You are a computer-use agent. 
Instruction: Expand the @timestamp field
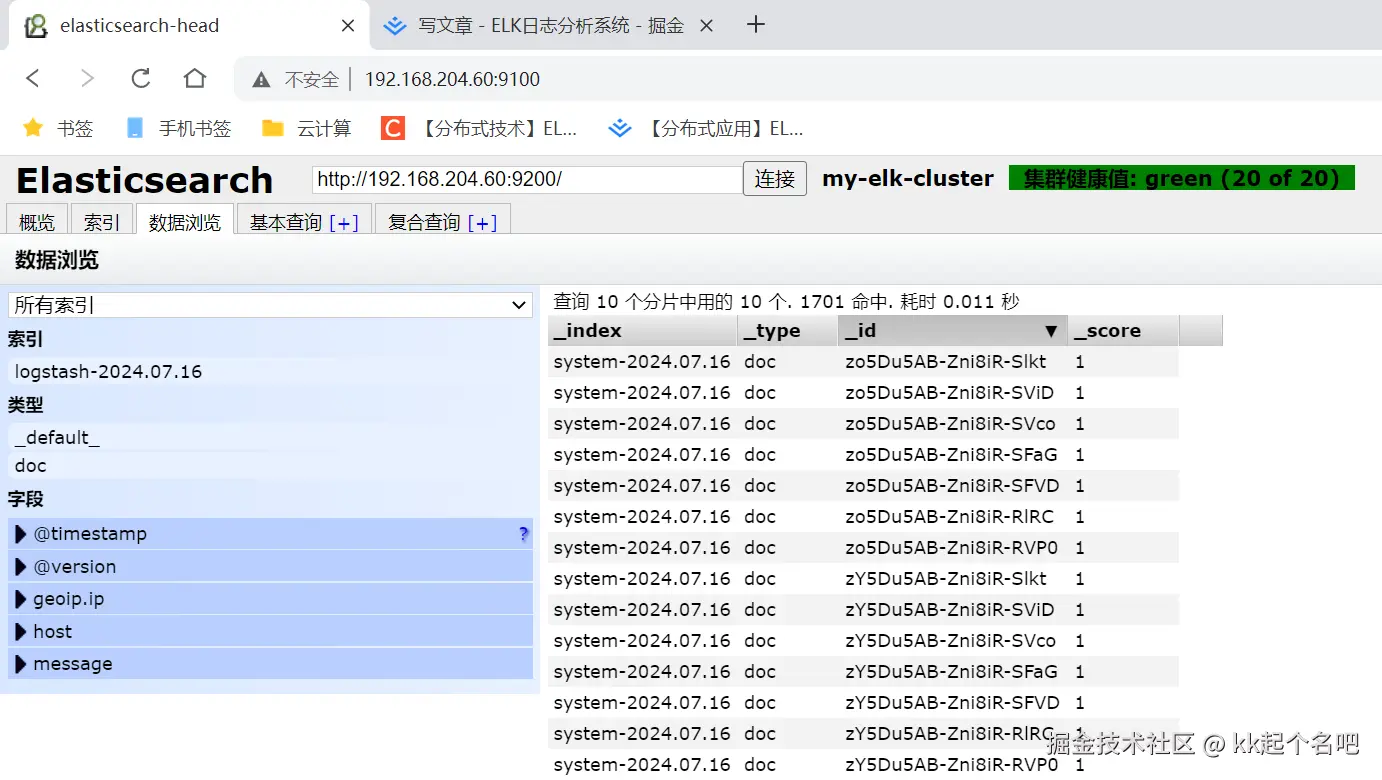(x=20, y=535)
